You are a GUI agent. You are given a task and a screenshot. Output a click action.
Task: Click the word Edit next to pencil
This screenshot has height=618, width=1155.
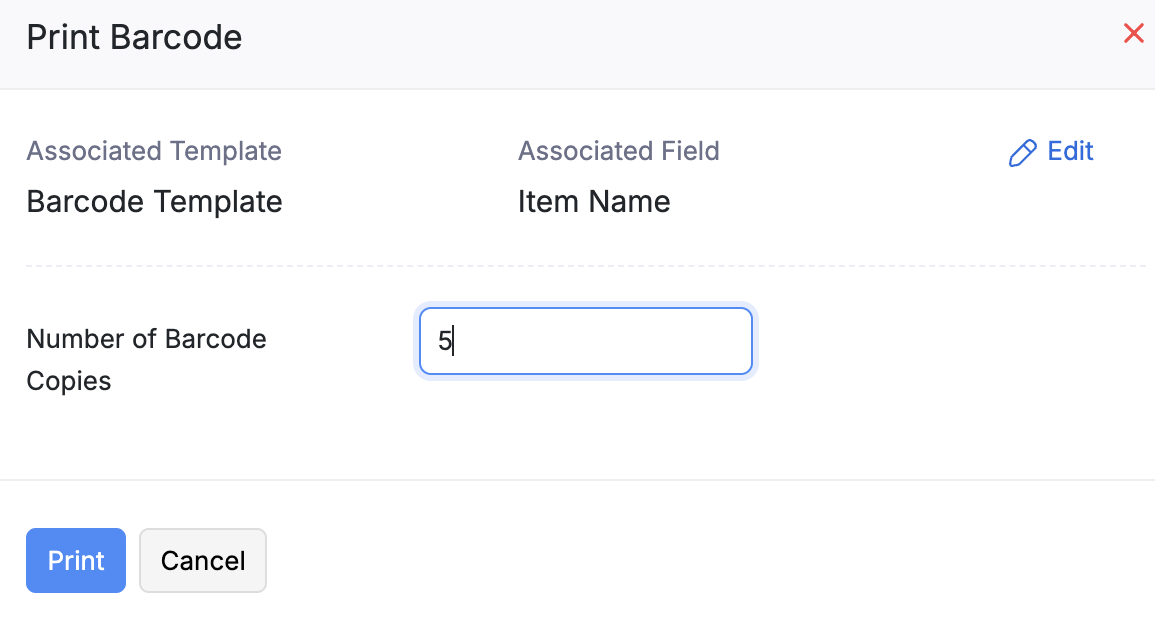click(x=1070, y=152)
